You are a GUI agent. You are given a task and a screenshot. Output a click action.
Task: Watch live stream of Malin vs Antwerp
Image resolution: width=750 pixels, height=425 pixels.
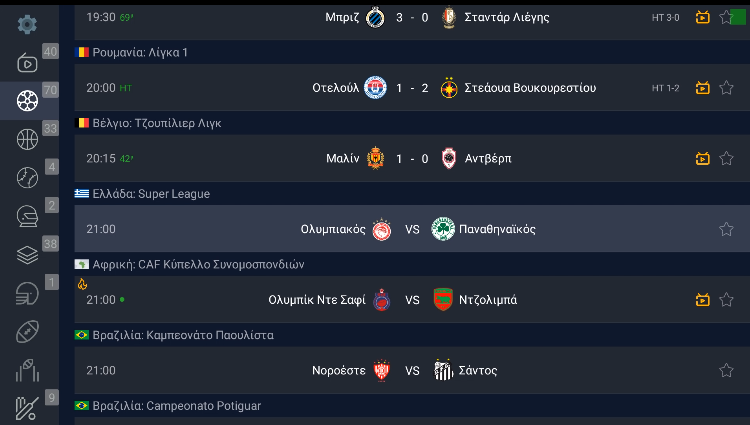703,158
